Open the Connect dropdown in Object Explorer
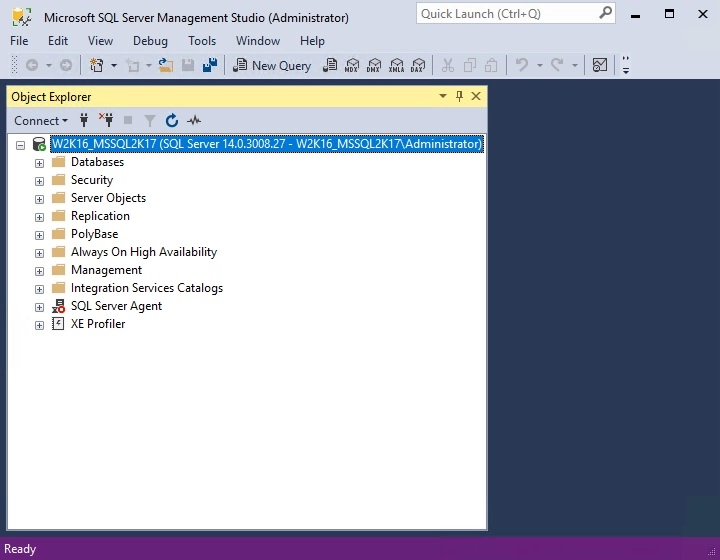Viewport: 720px width, 560px height. point(41,121)
